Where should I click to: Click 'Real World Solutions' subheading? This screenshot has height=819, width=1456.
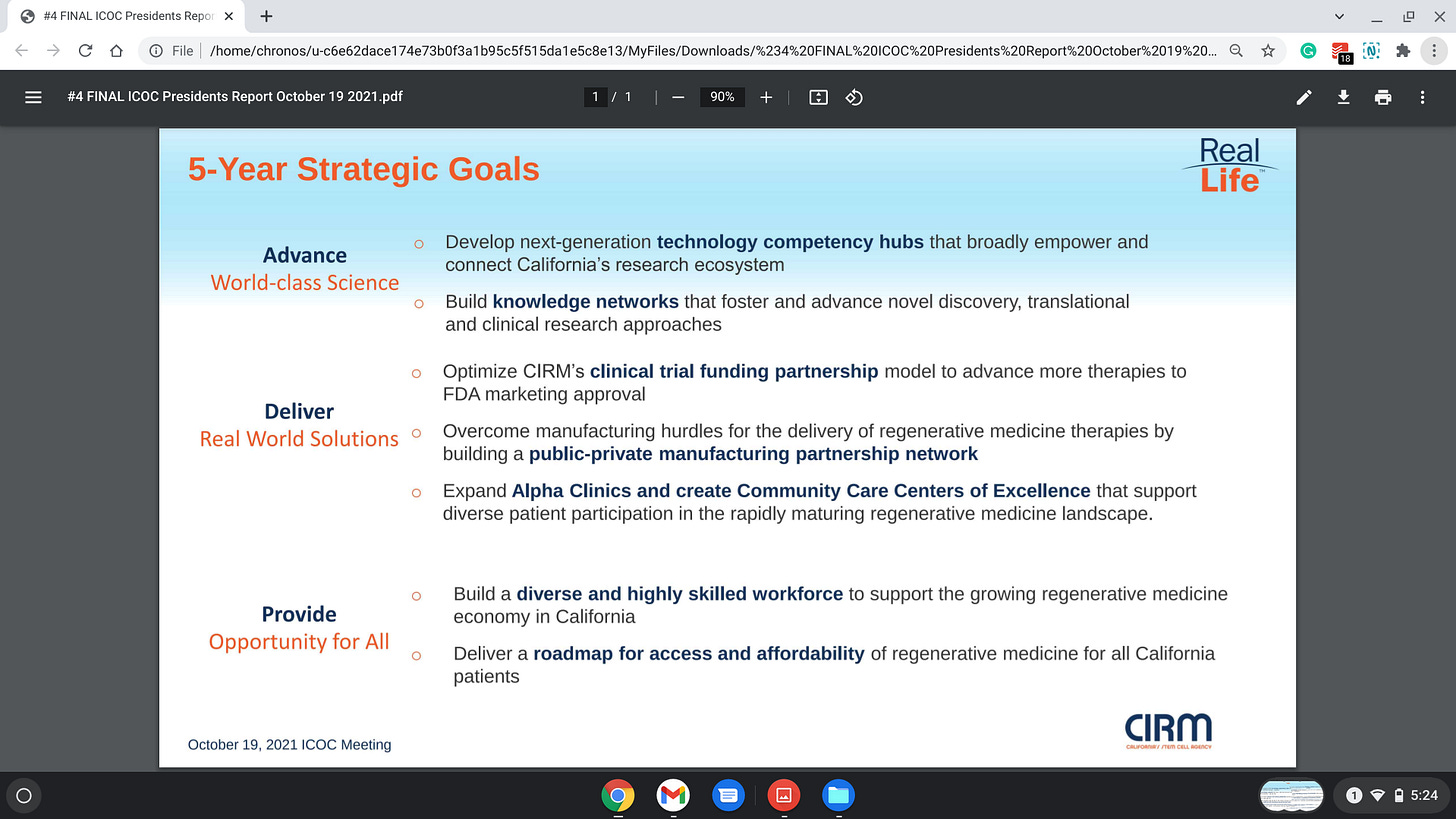coord(299,439)
